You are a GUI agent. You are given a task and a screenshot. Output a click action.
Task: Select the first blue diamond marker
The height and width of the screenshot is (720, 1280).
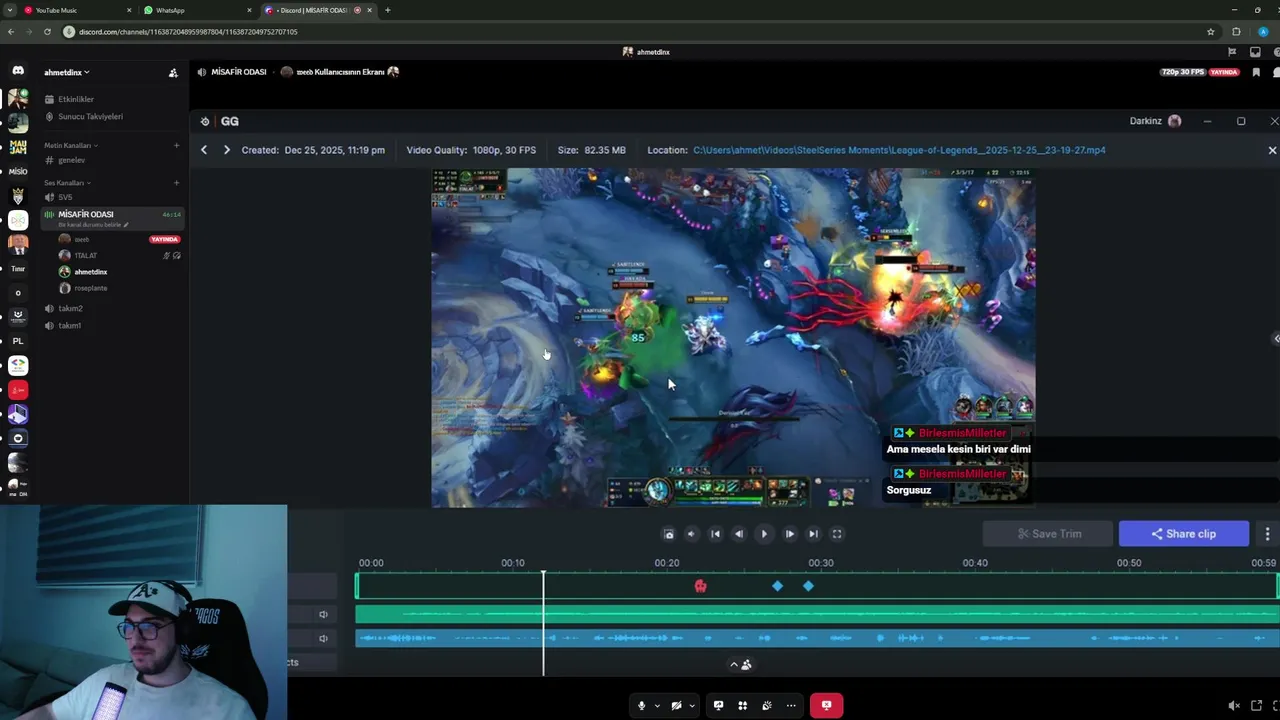point(777,586)
